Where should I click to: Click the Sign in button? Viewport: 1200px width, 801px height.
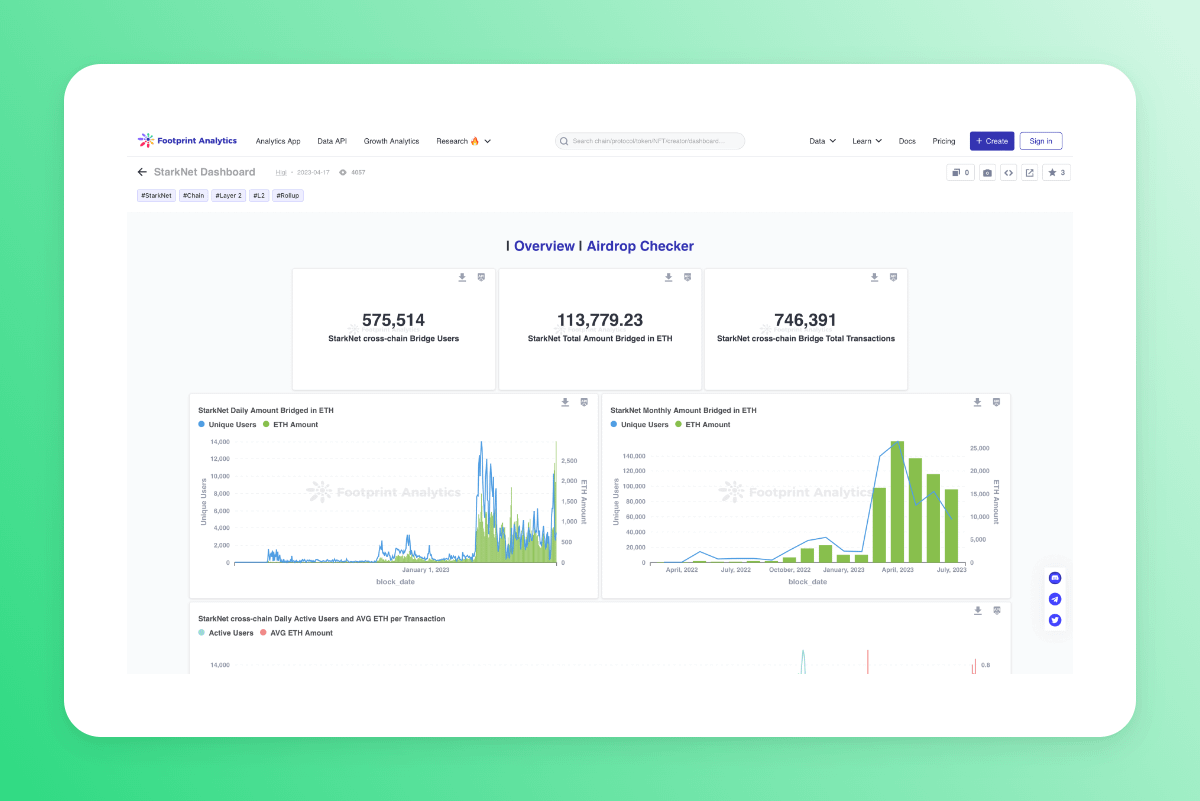click(1040, 141)
